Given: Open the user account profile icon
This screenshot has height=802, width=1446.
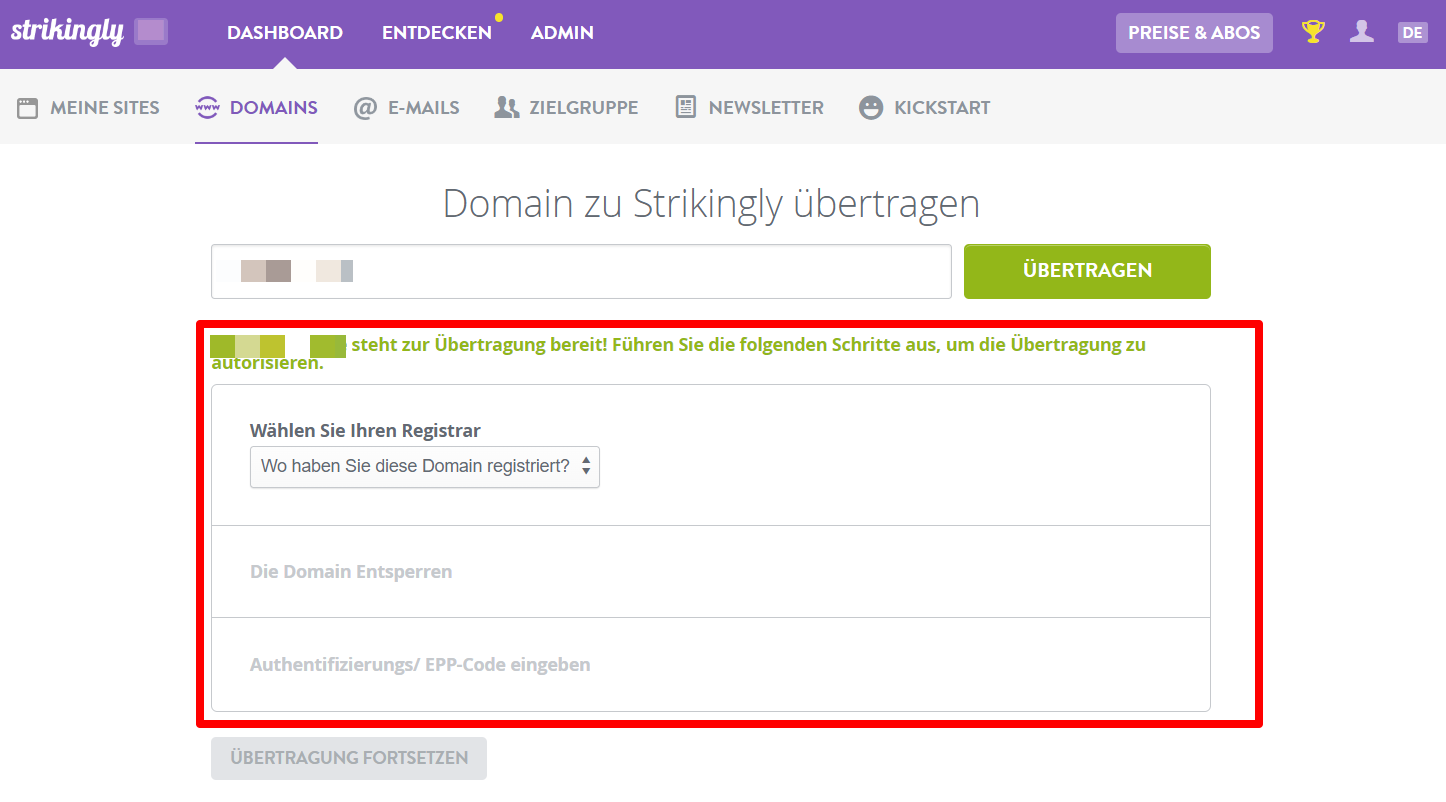Looking at the screenshot, I should (x=1361, y=32).
